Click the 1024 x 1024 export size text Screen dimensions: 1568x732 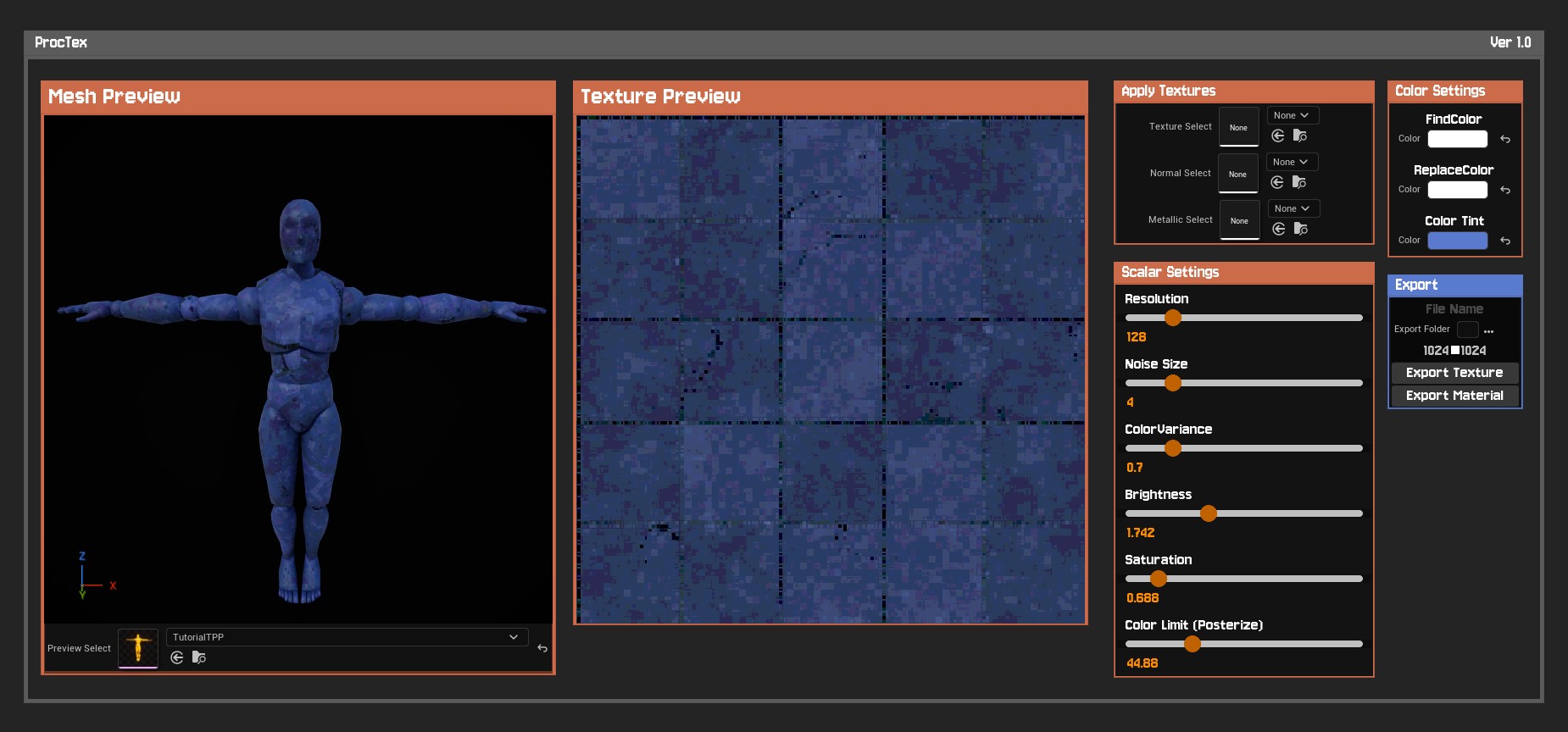[x=1454, y=351]
